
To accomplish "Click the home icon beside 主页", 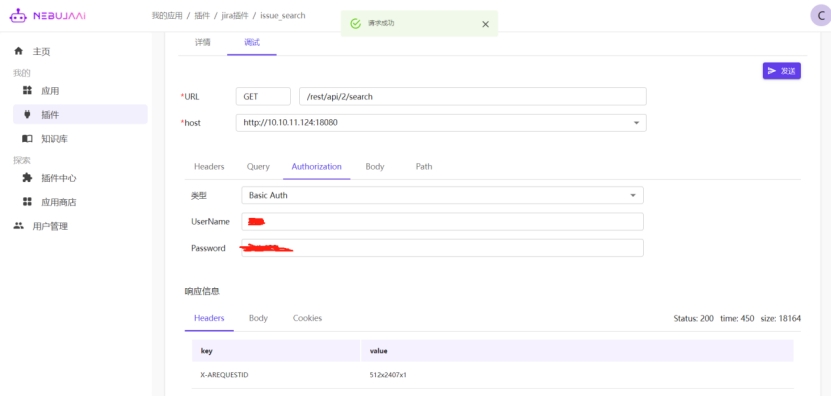I will pos(19,51).
